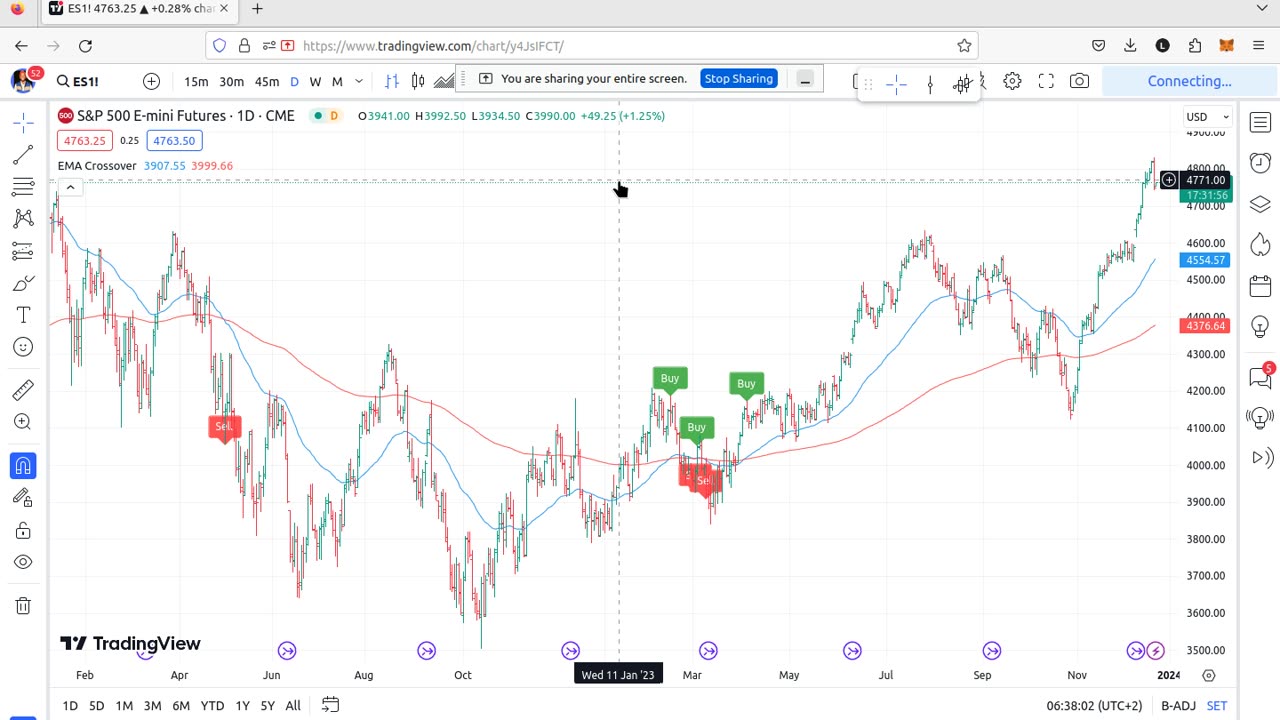Viewport: 1280px width, 720px height.
Task: Set range to 3M
Action: (x=152, y=706)
